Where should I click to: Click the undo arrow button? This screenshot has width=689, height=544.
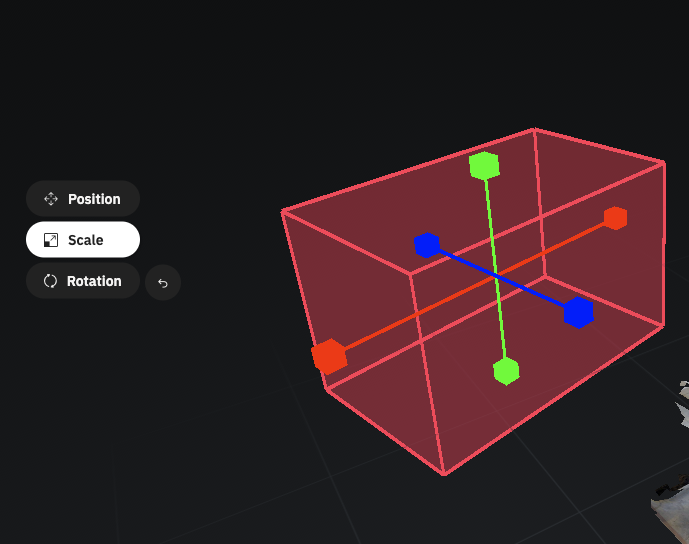163,283
